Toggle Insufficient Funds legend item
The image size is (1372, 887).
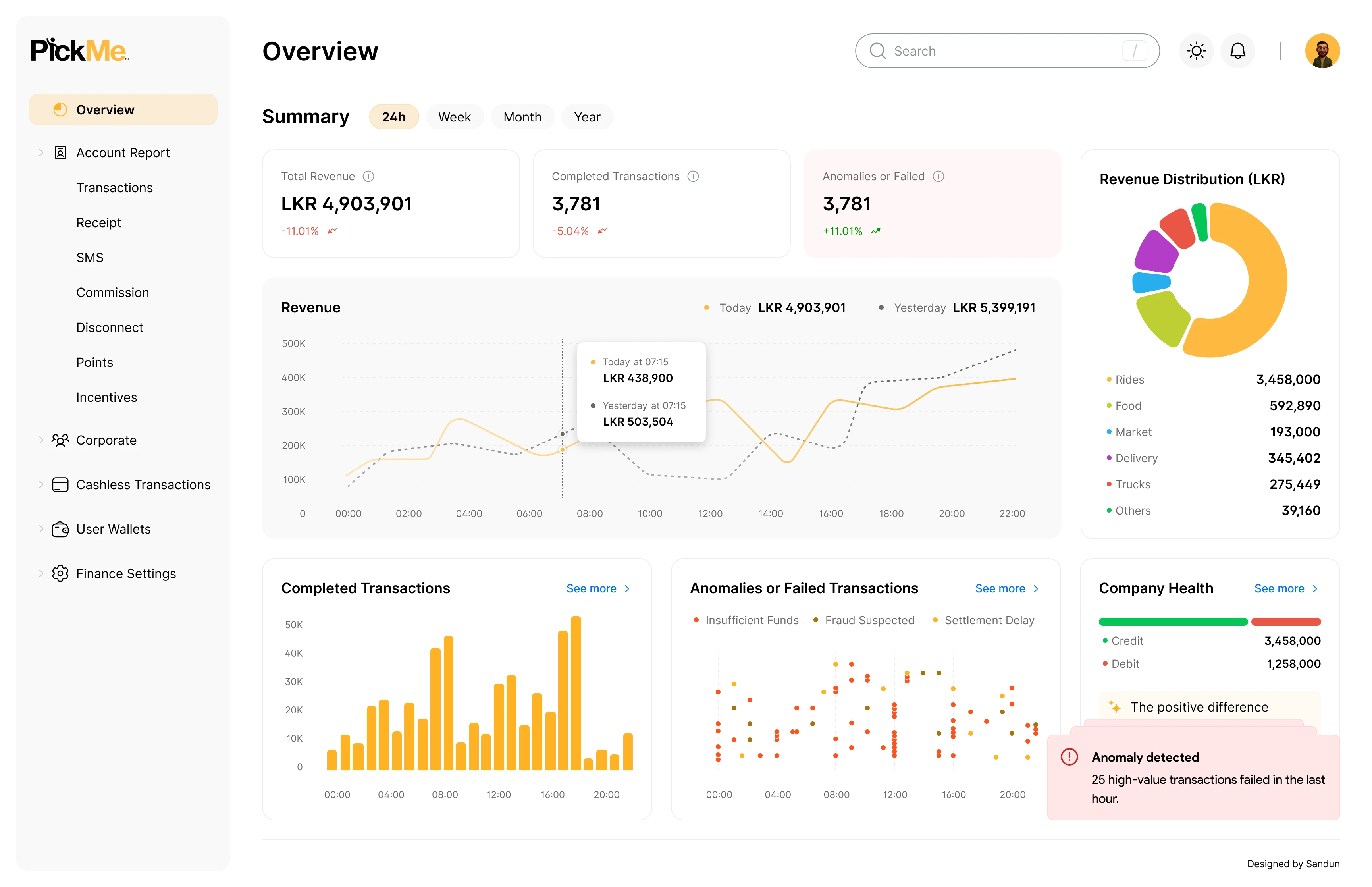(x=746, y=620)
